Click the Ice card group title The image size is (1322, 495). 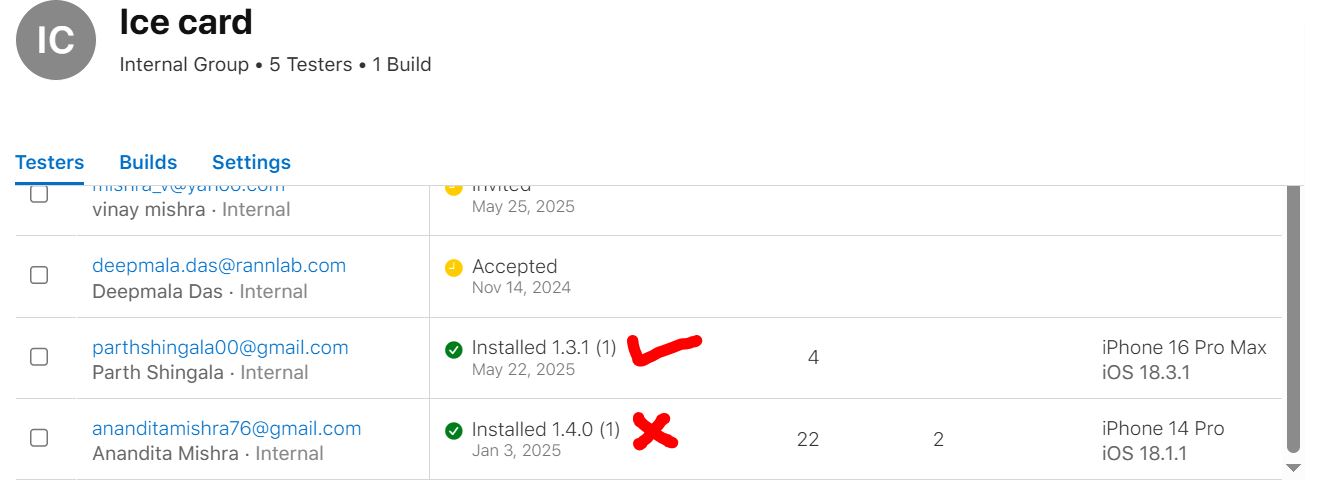point(186,22)
